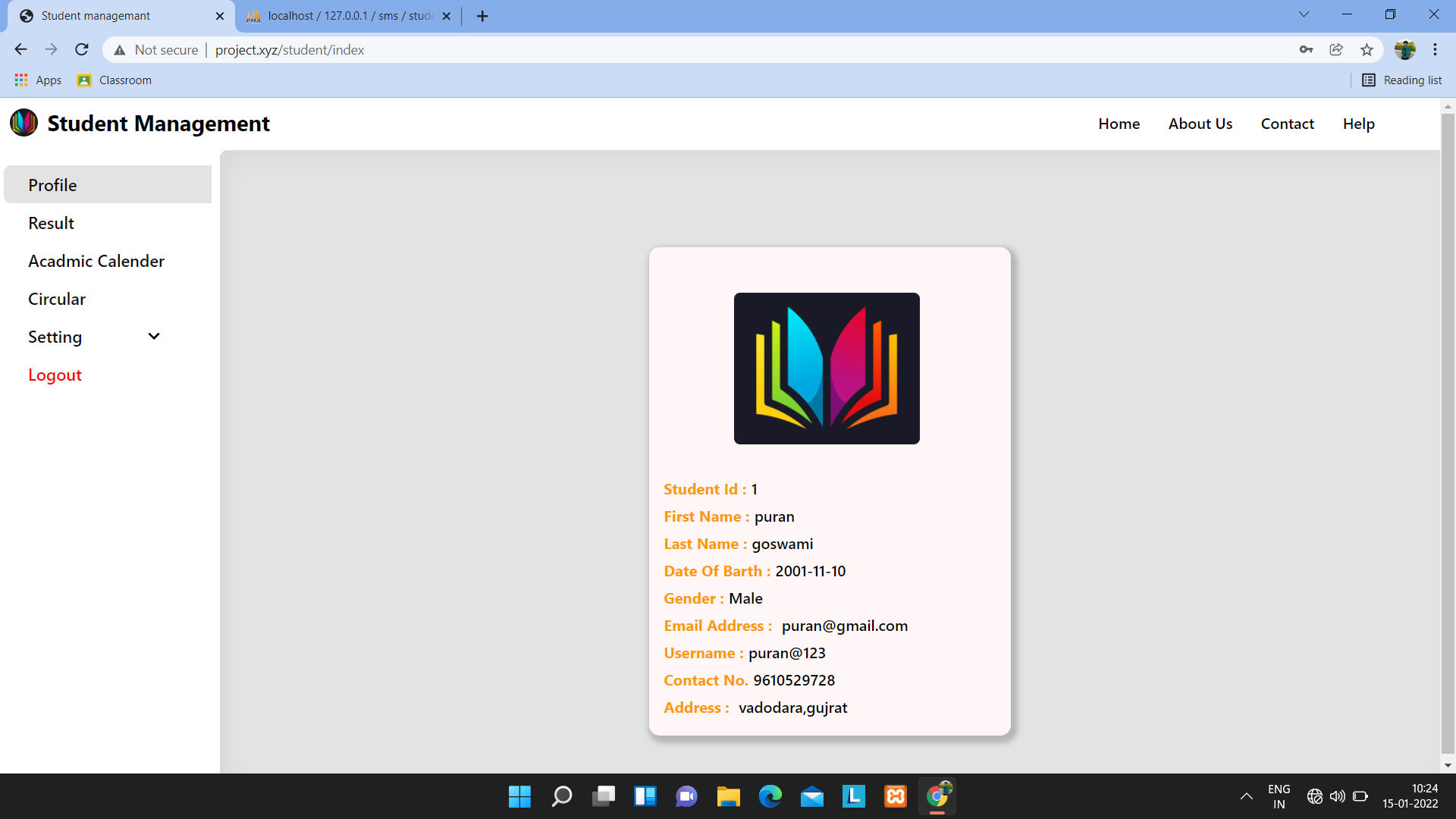Click the vertical scrollbar on the right
The image size is (1456, 819).
pos(1448,455)
